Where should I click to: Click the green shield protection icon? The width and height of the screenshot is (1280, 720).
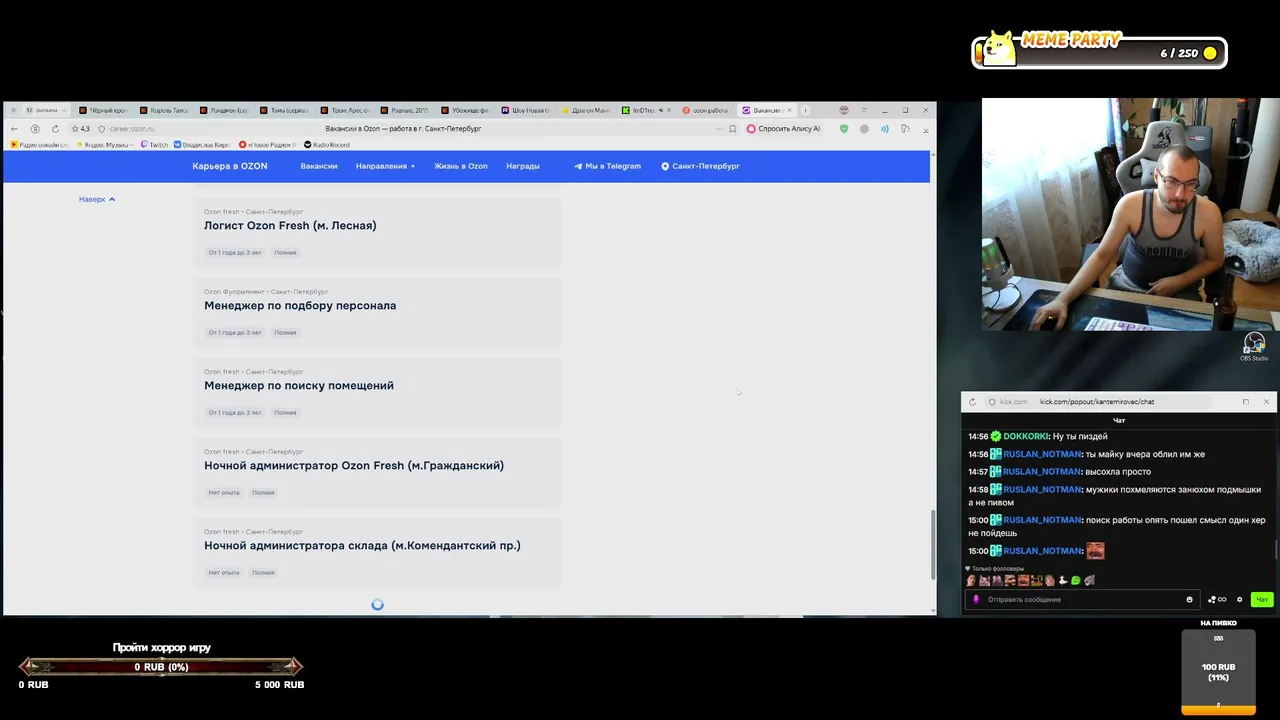pyautogui.click(x=844, y=129)
